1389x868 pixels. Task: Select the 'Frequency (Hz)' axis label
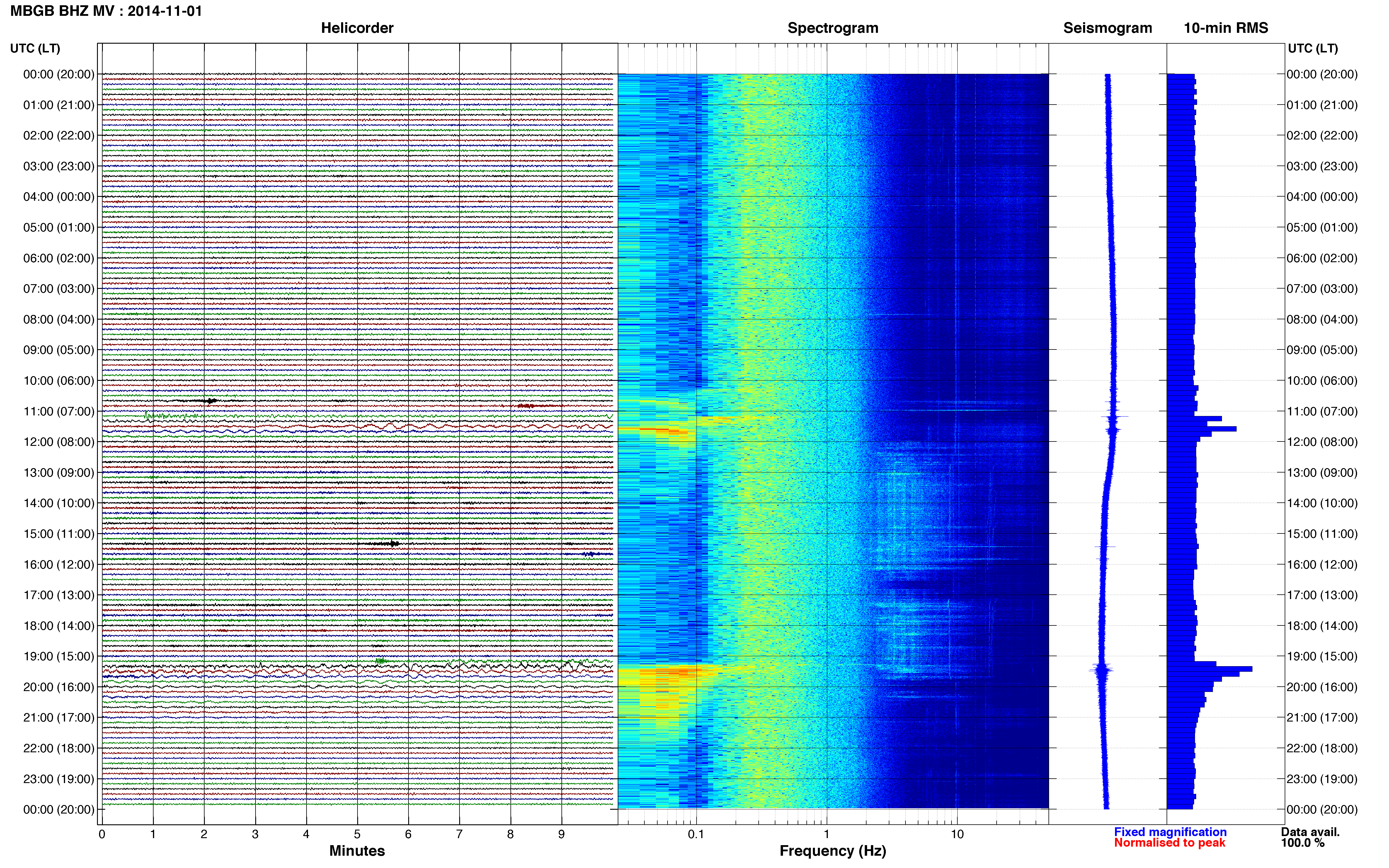[x=833, y=851]
